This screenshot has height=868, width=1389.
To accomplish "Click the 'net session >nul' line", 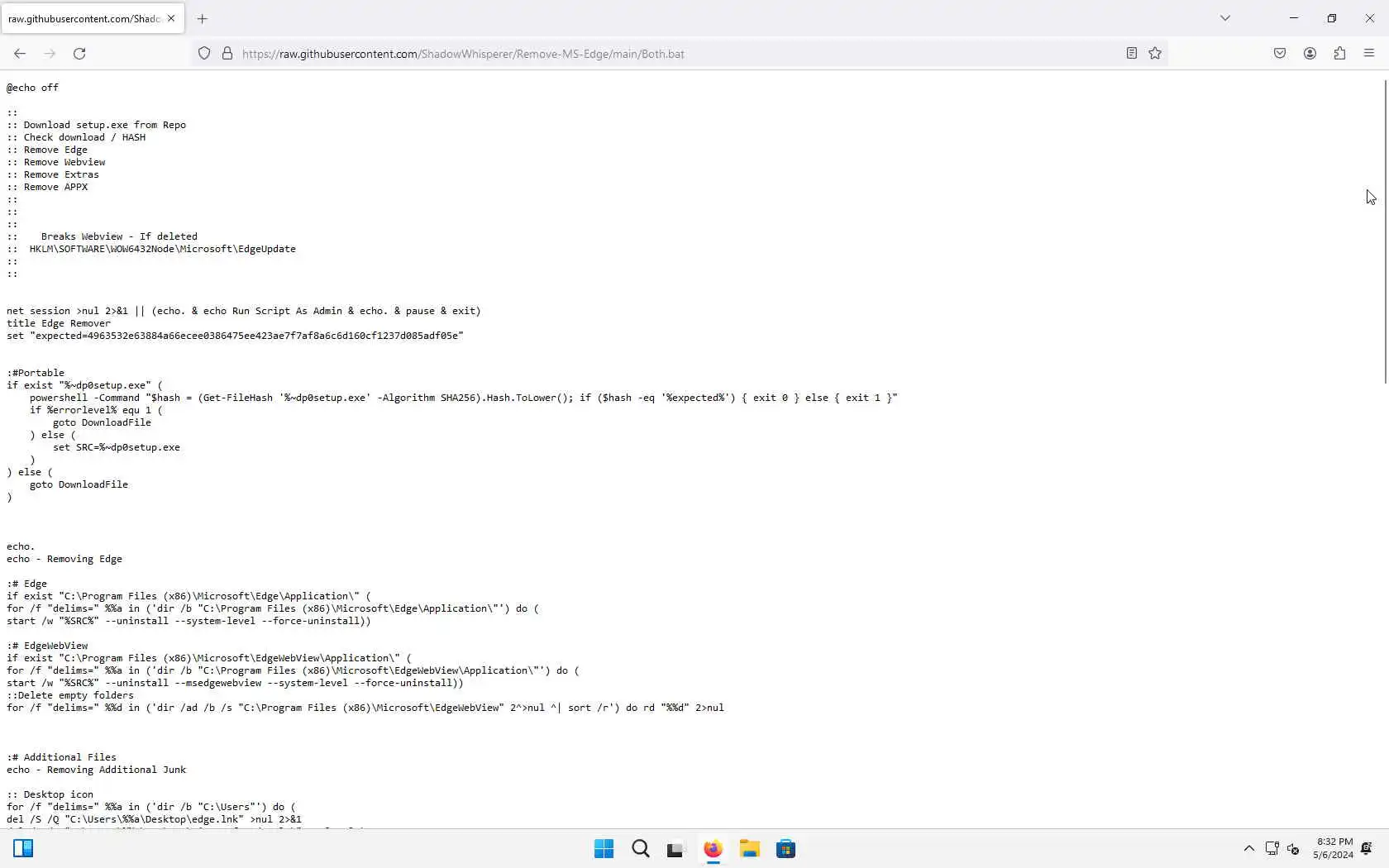I will 244,311.
